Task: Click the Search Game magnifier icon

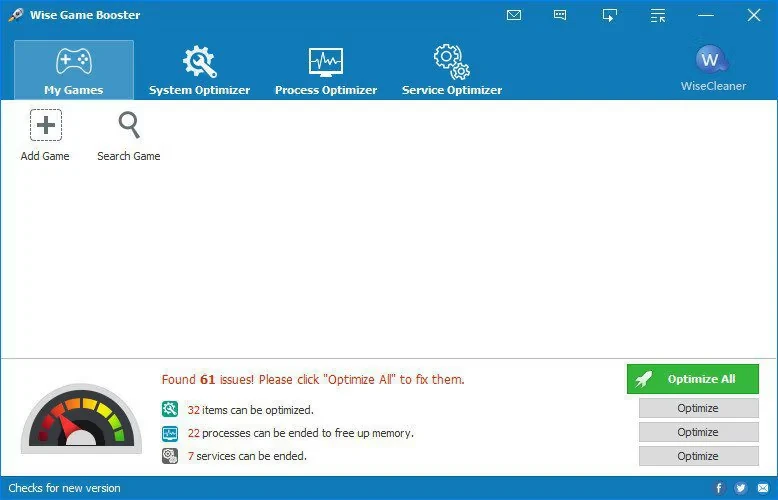Action: tap(128, 126)
